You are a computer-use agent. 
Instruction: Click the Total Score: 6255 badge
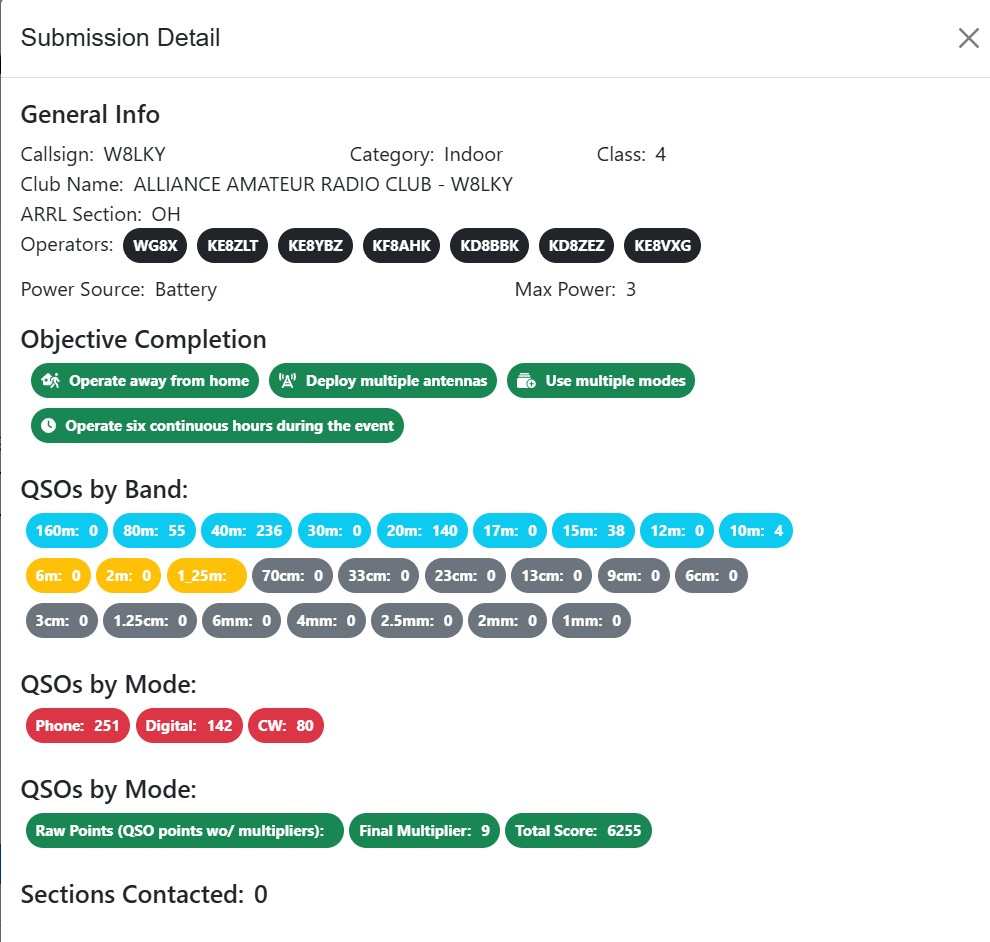click(578, 831)
